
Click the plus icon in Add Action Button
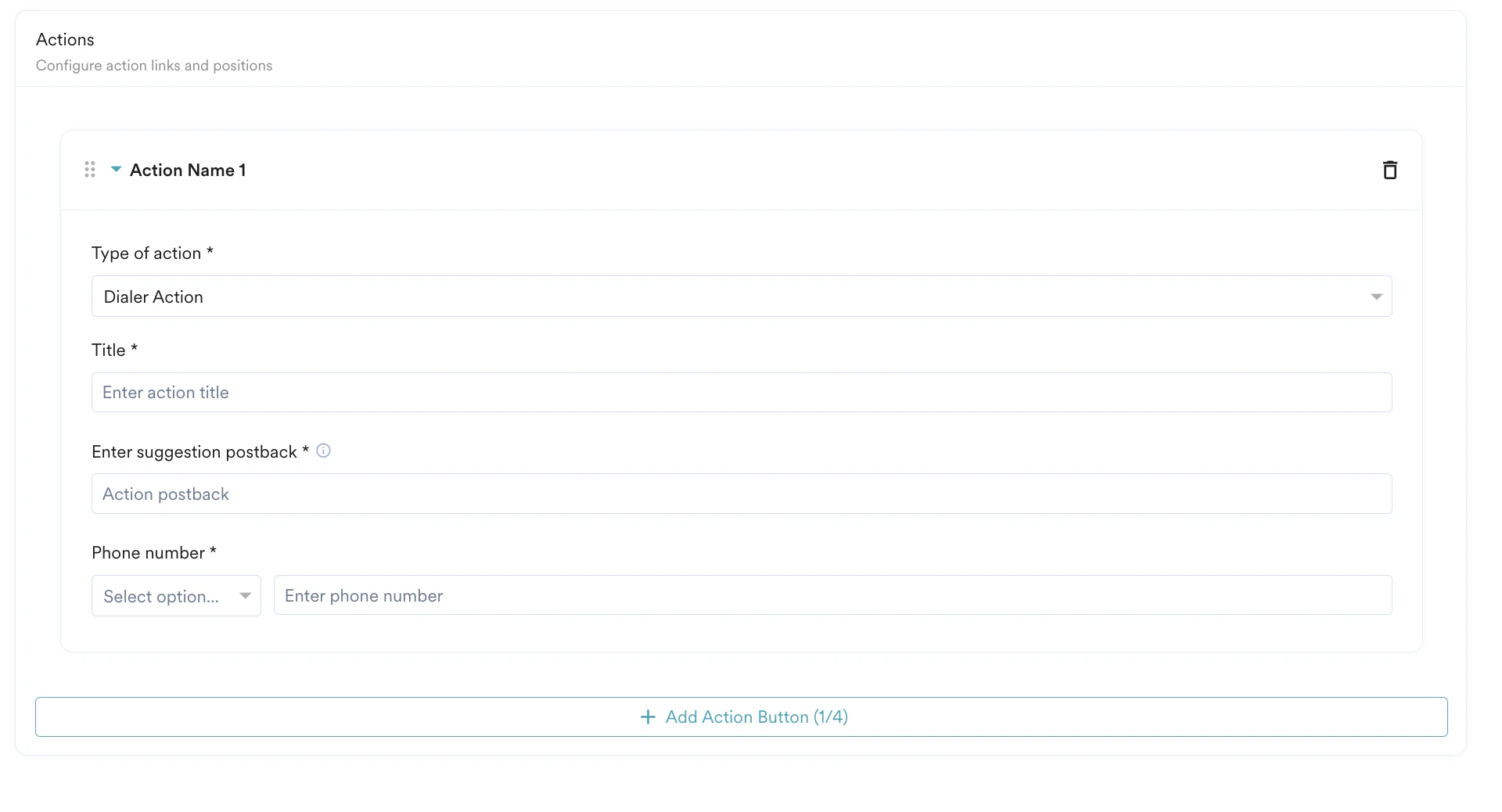(647, 717)
